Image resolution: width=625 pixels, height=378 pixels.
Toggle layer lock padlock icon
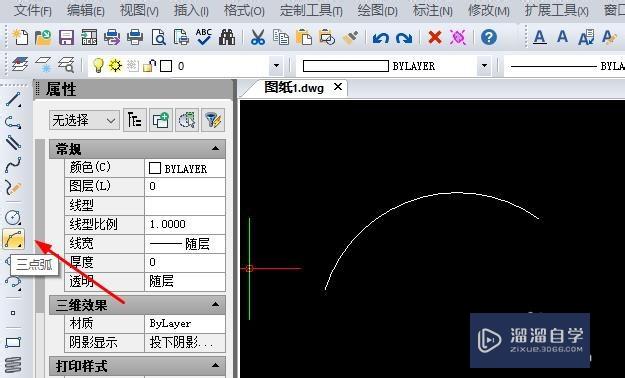pyautogui.click(x=149, y=65)
